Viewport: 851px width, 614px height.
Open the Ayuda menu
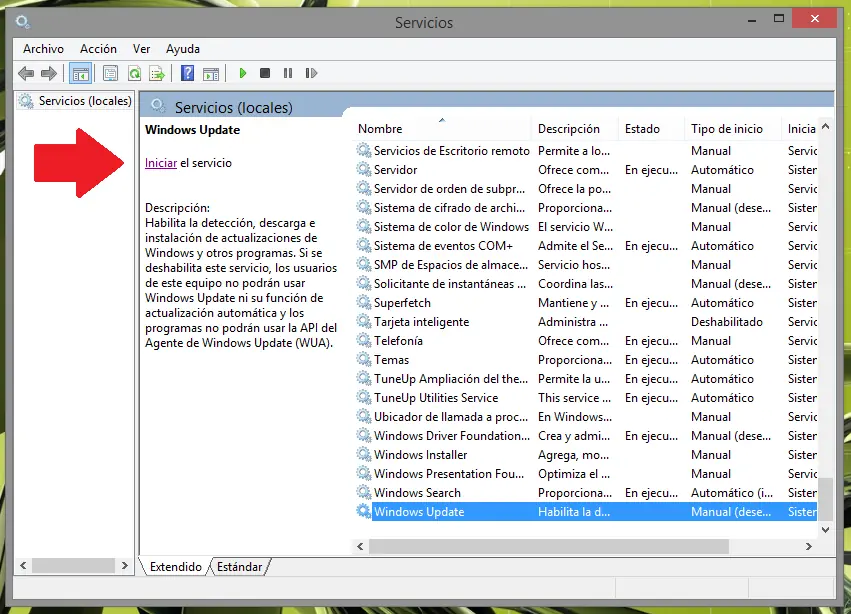click(183, 49)
